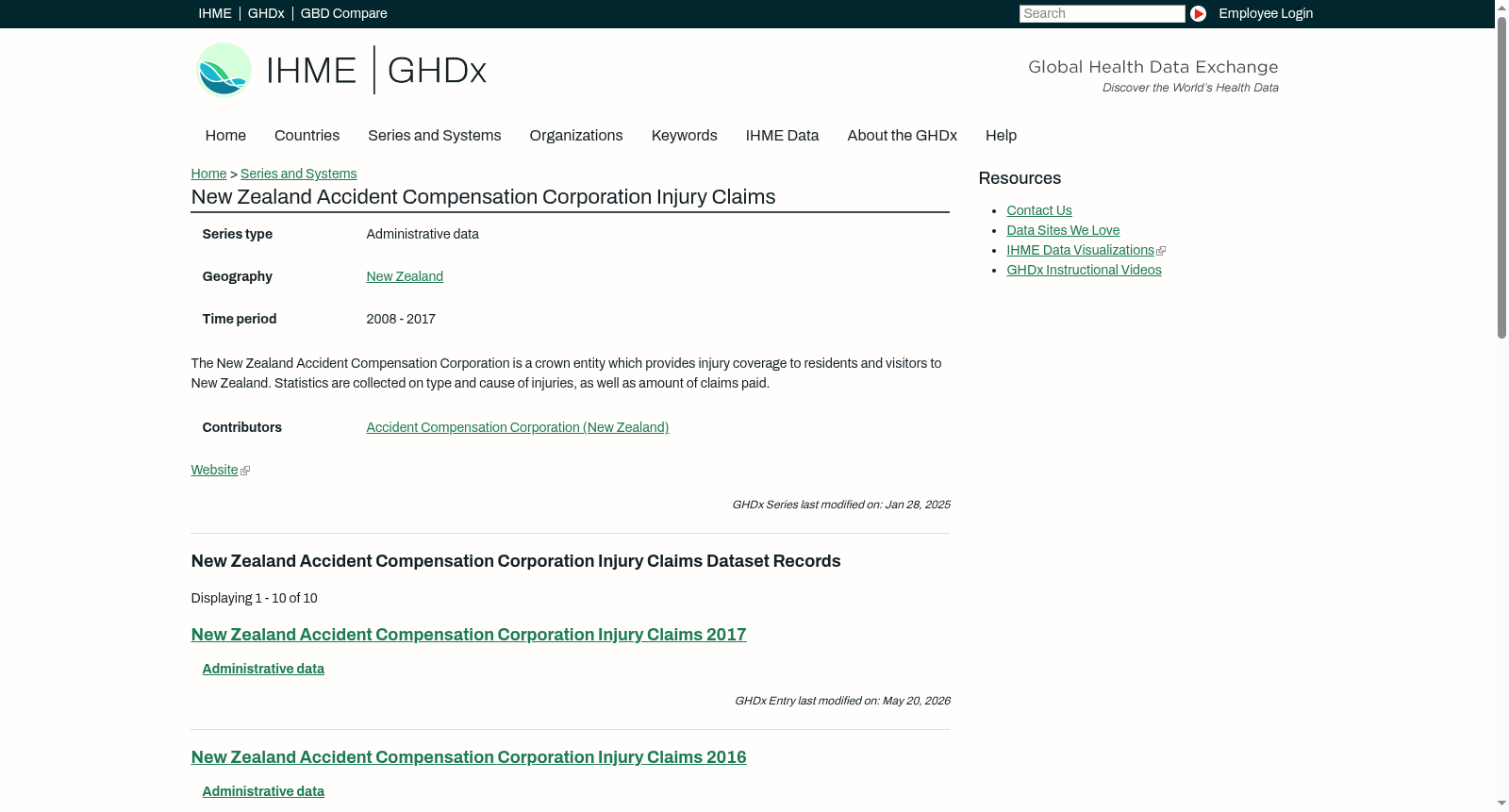
Task: Click the Dataset Records section heading
Action: [516, 561]
